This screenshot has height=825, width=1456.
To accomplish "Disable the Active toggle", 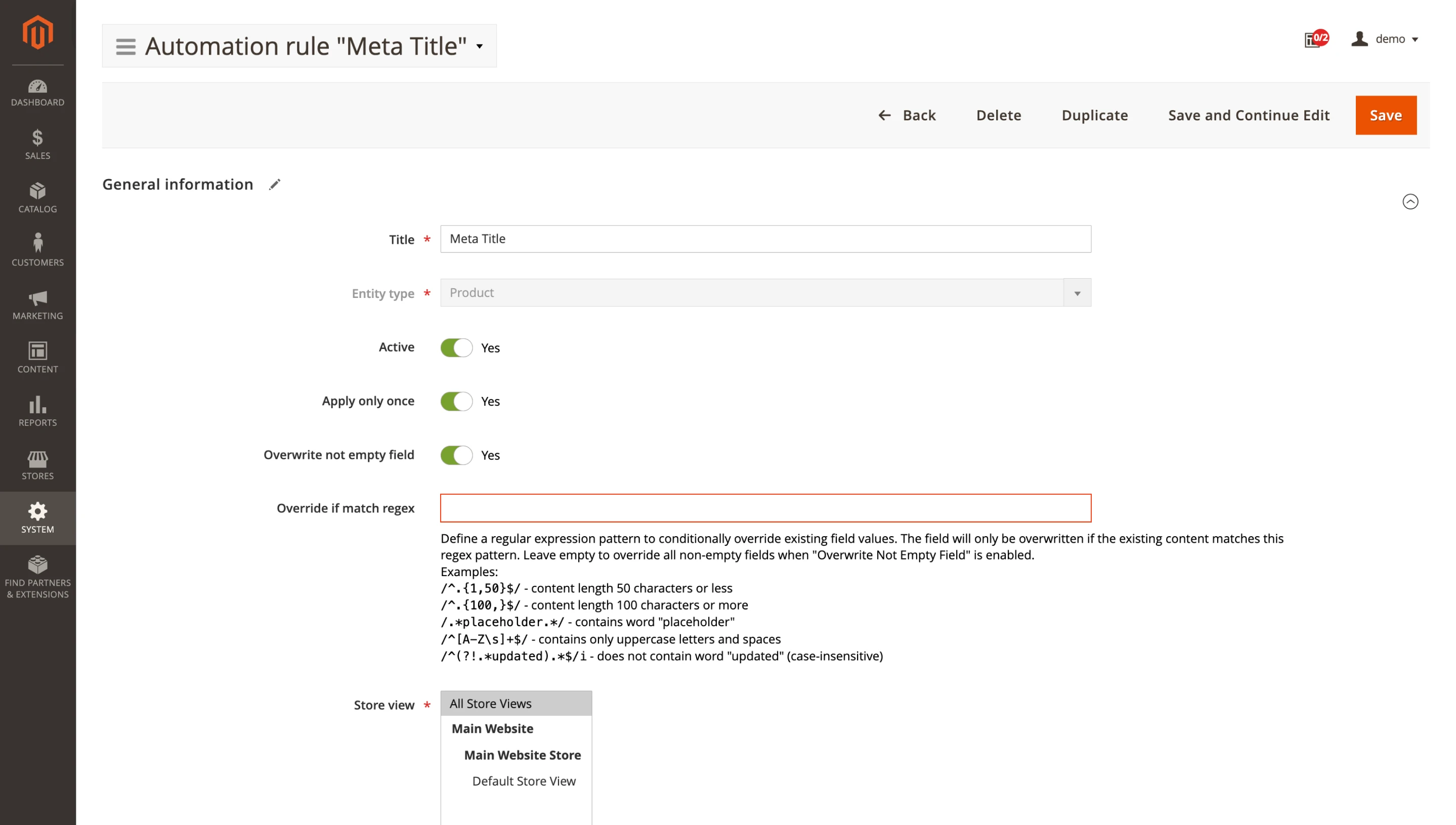I will [x=456, y=348].
